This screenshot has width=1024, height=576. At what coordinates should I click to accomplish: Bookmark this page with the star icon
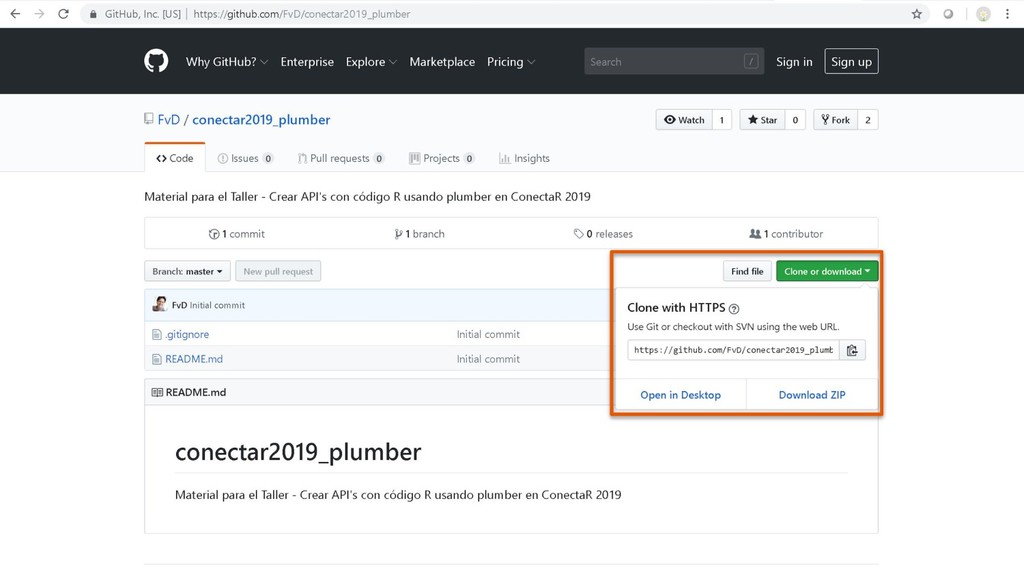917,14
